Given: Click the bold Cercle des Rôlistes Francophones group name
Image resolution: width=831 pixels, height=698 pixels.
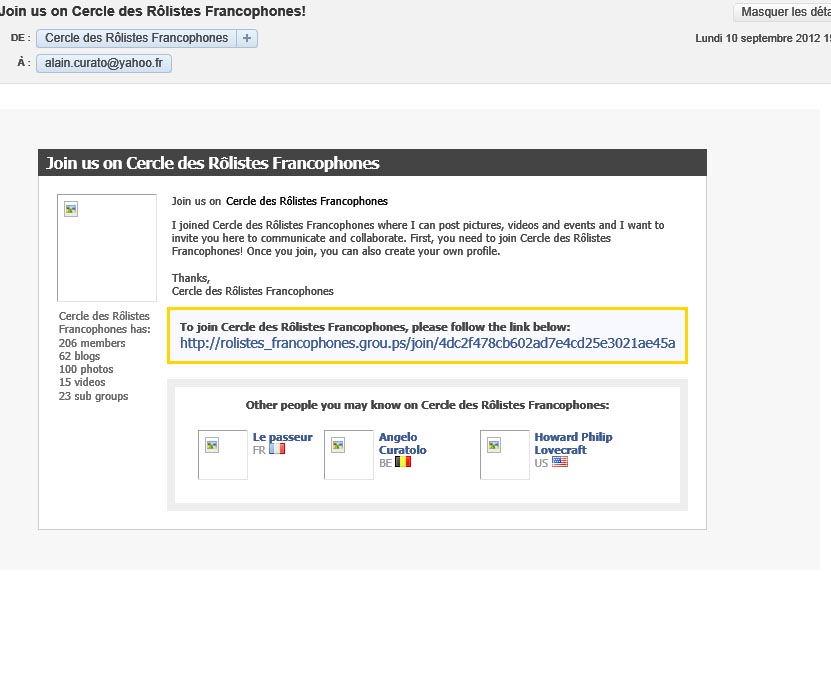Looking at the screenshot, I should click(x=307, y=201).
